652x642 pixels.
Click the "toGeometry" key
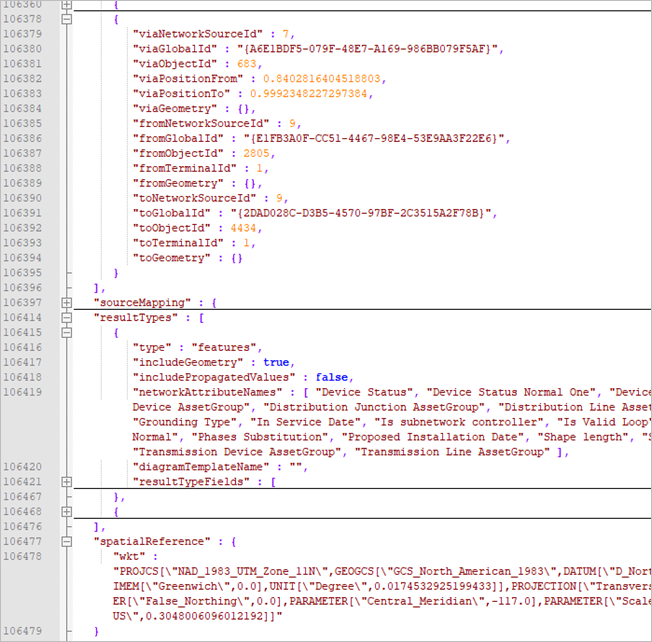click(171, 258)
